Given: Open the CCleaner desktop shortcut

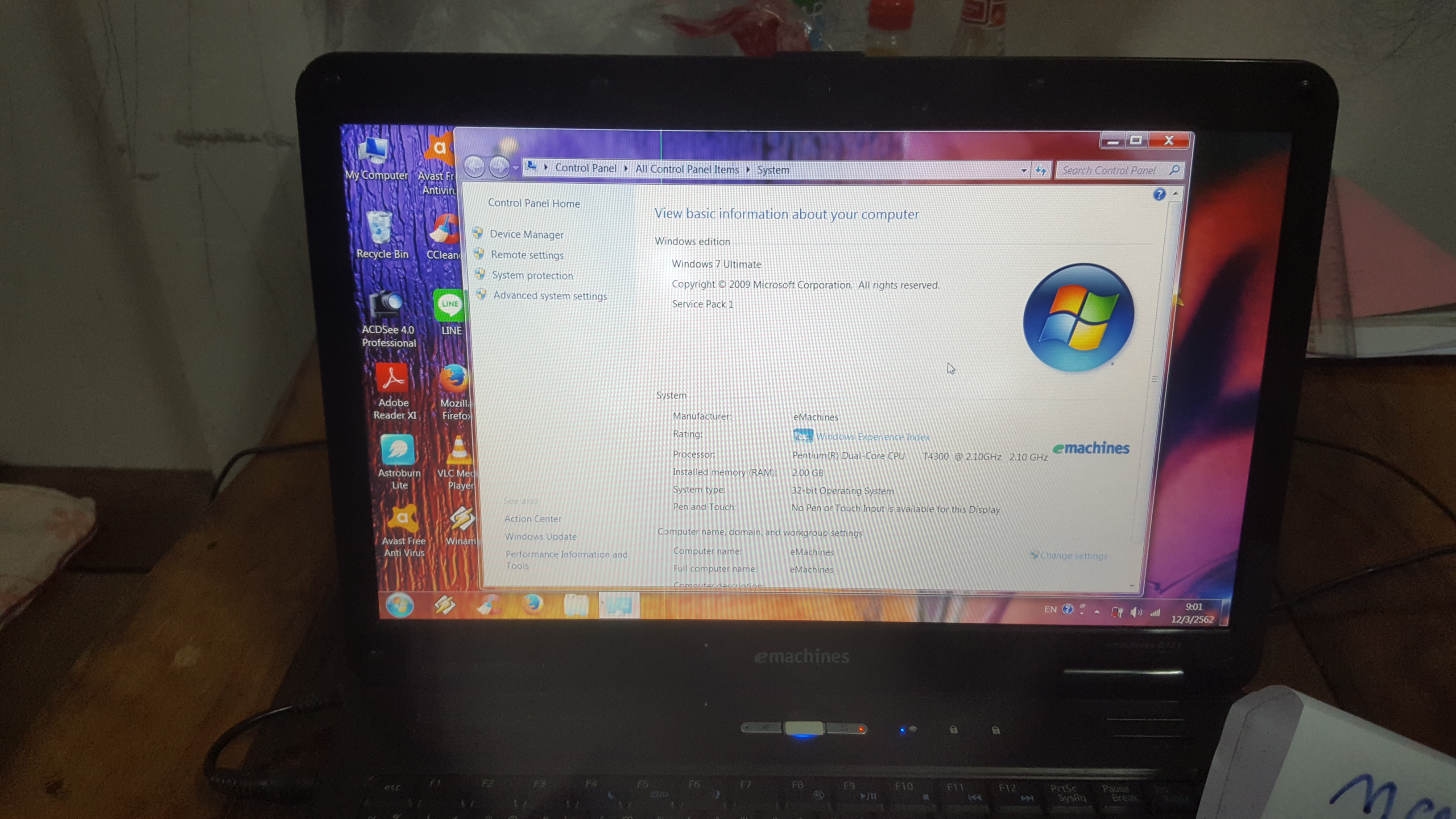Looking at the screenshot, I should (x=443, y=237).
